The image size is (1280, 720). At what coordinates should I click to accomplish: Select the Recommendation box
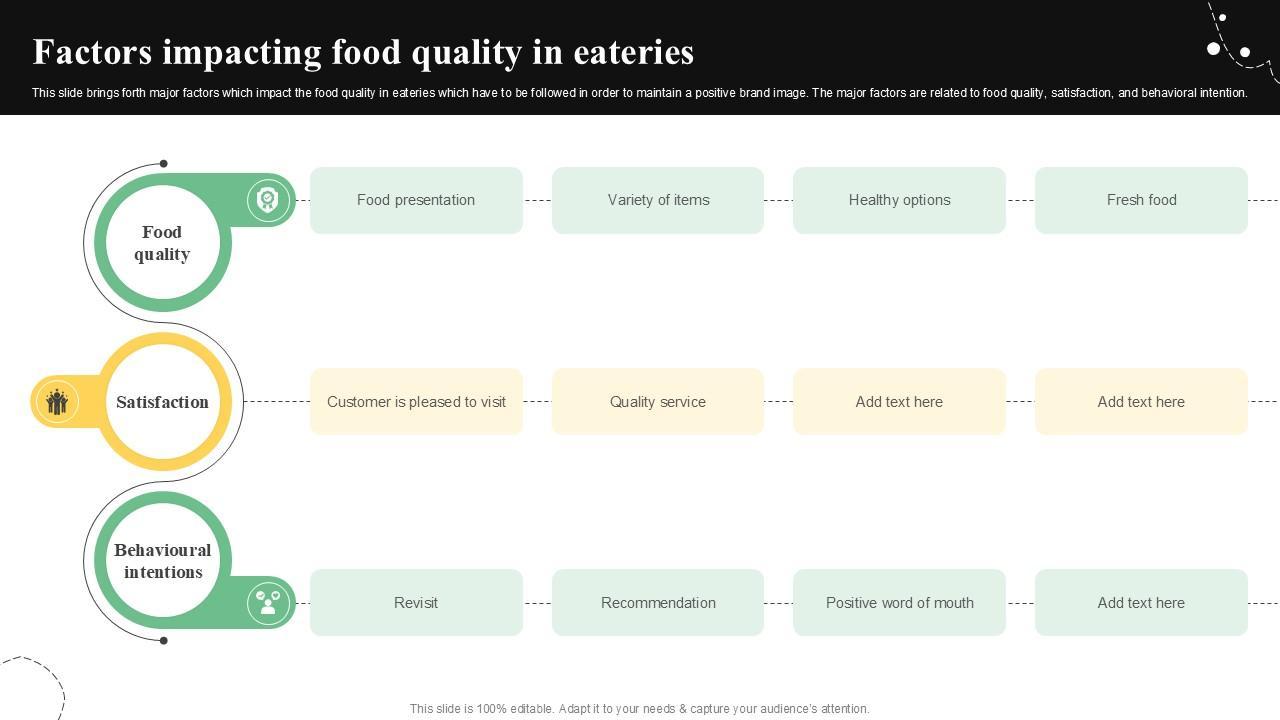[658, 603]
